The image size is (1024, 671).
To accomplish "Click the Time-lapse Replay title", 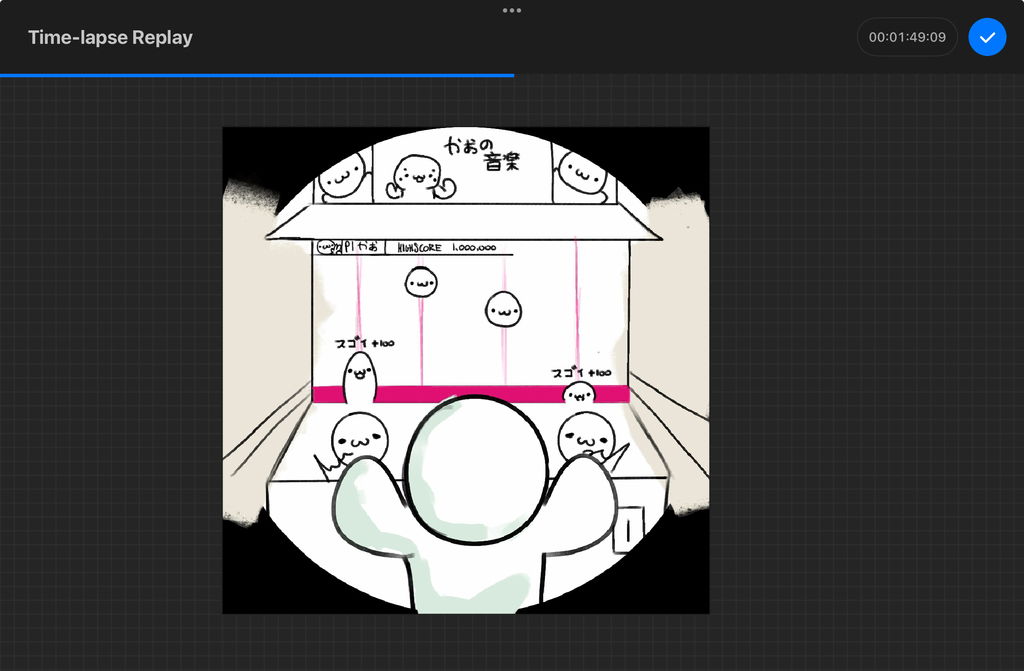I will [110, 38].
